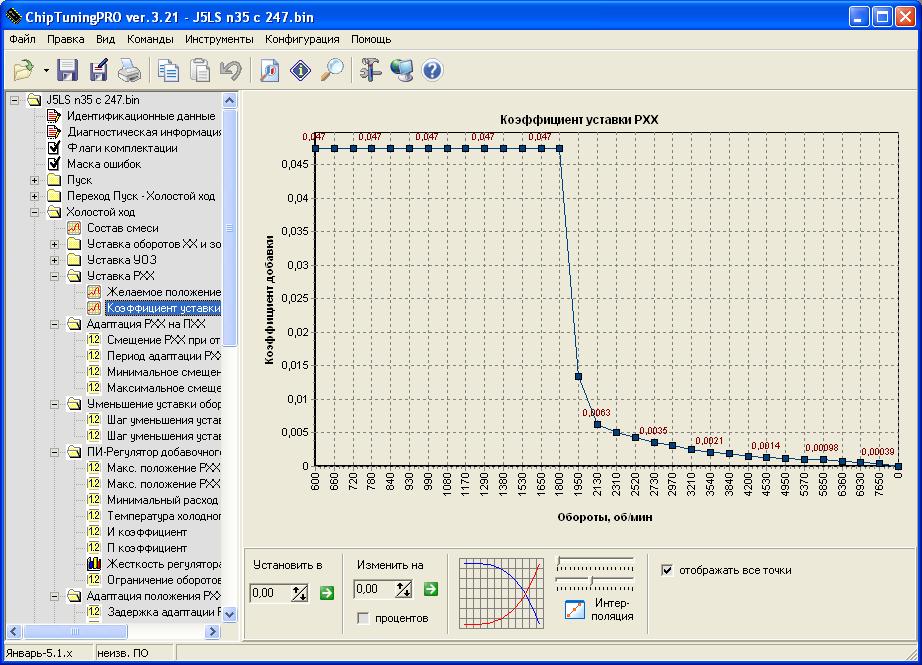This screenshot has width=922, height=665.
Task: Open help with question mark icon
Action: coord(432,70)
